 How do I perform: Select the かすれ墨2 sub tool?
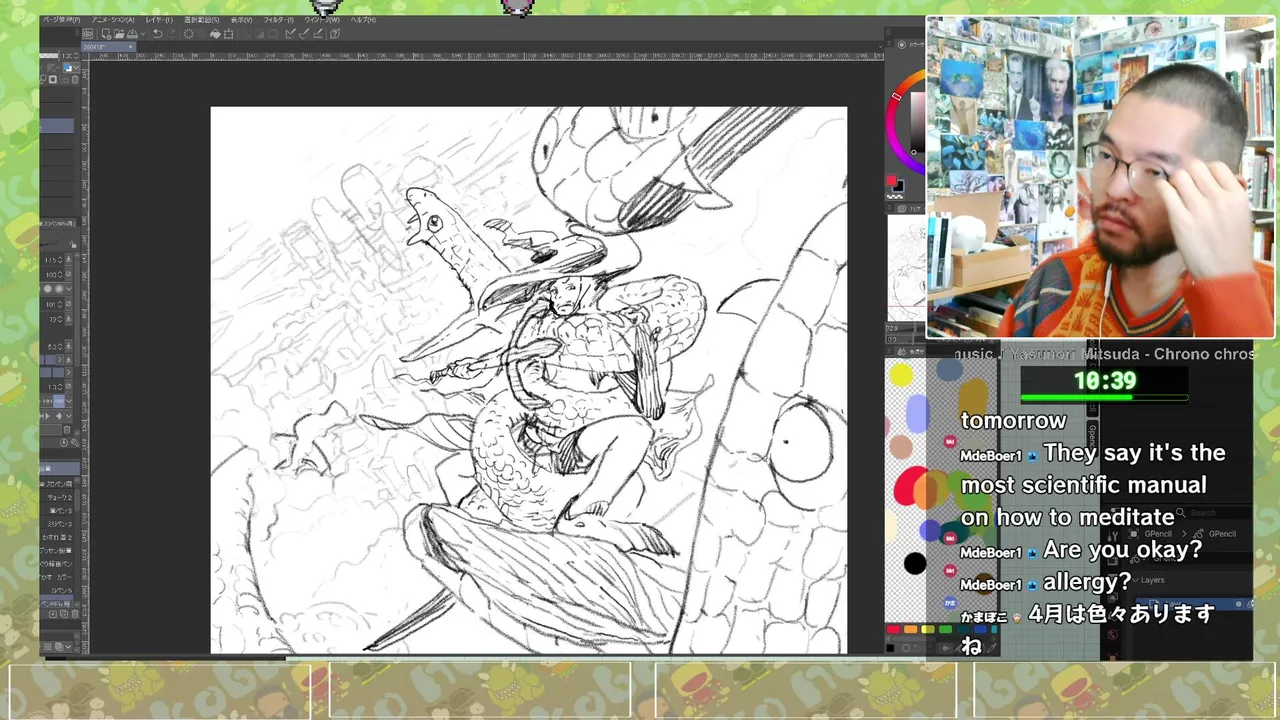58,537
